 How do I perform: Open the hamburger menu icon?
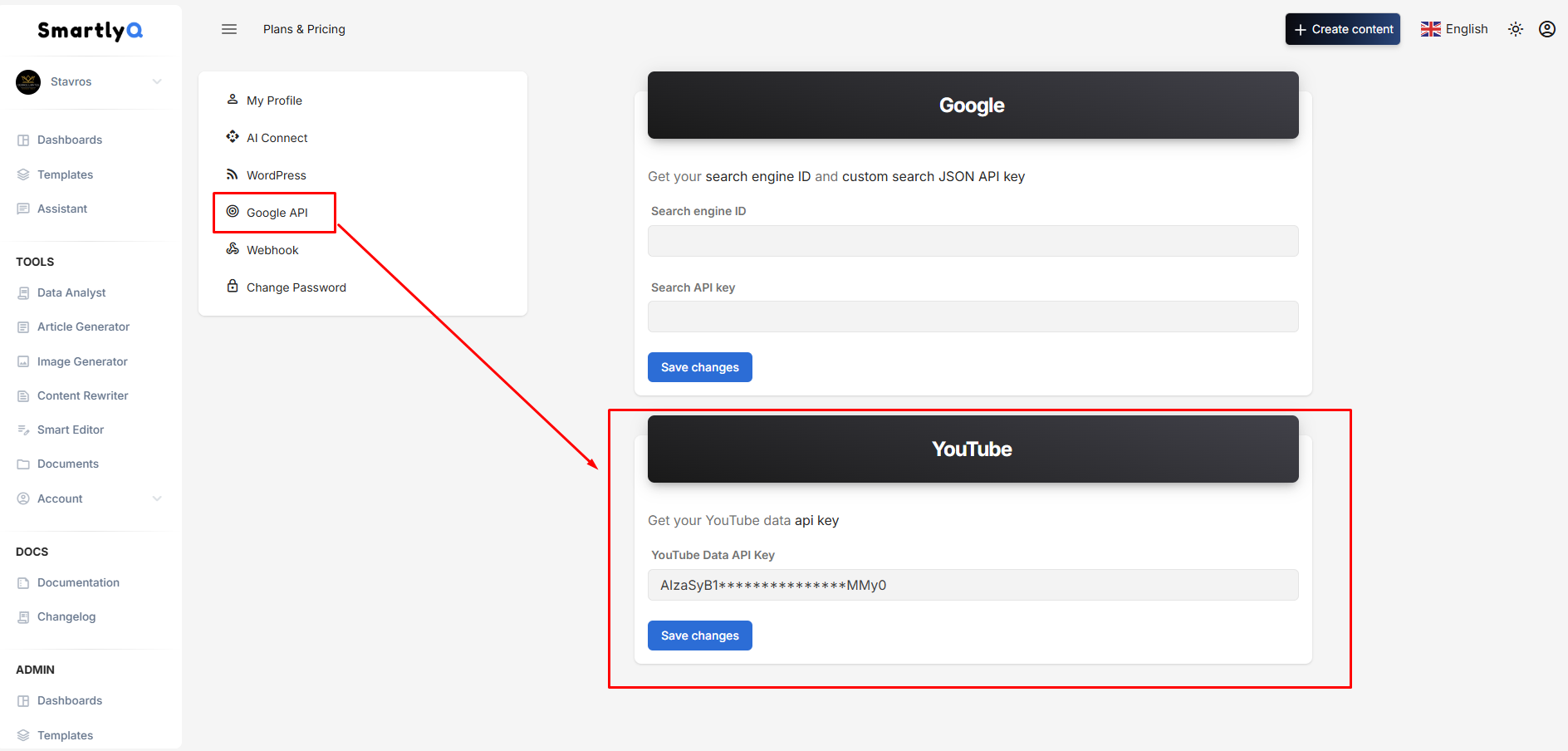(x=229, y=29)
